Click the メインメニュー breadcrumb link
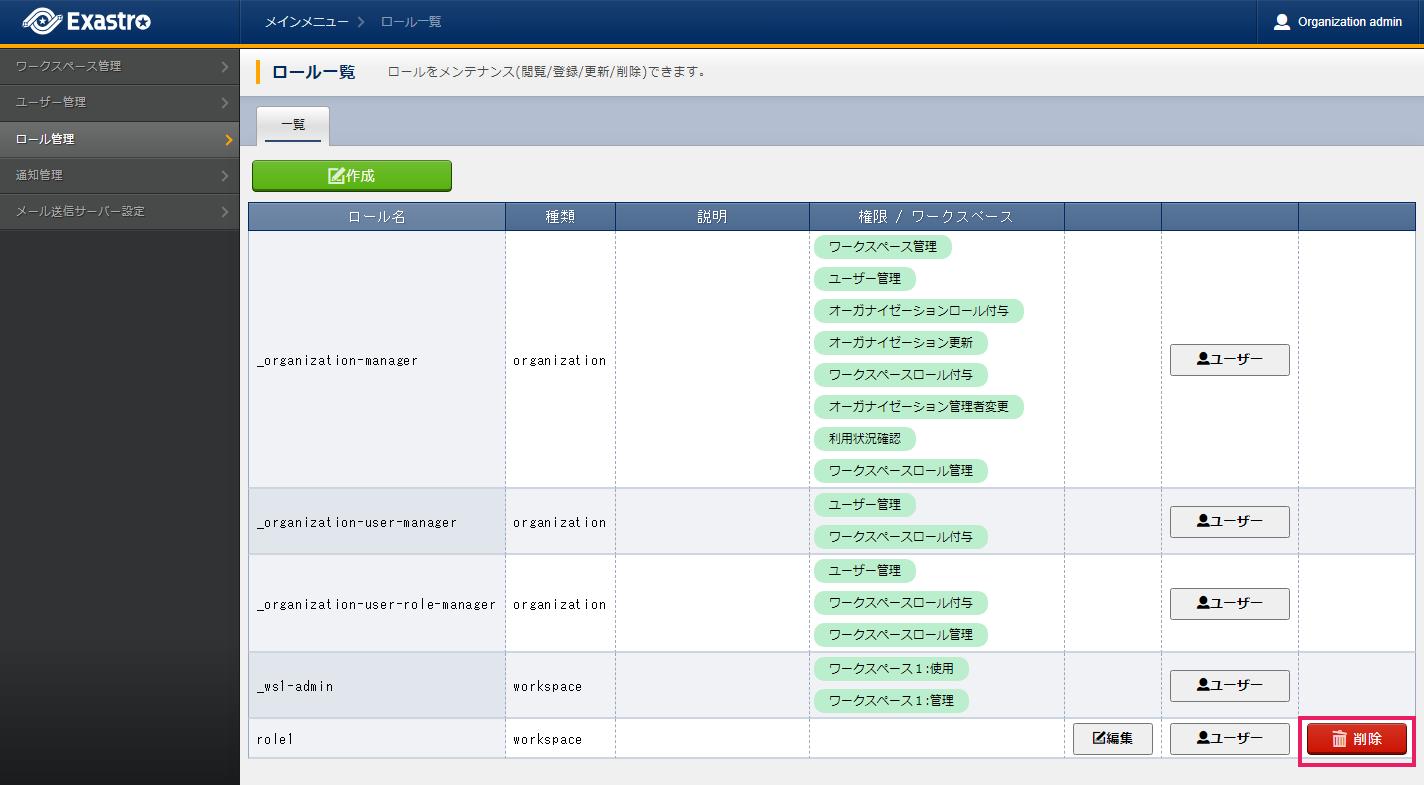Viewport: 1424px width, 785px height. click(x=306, y=22)
